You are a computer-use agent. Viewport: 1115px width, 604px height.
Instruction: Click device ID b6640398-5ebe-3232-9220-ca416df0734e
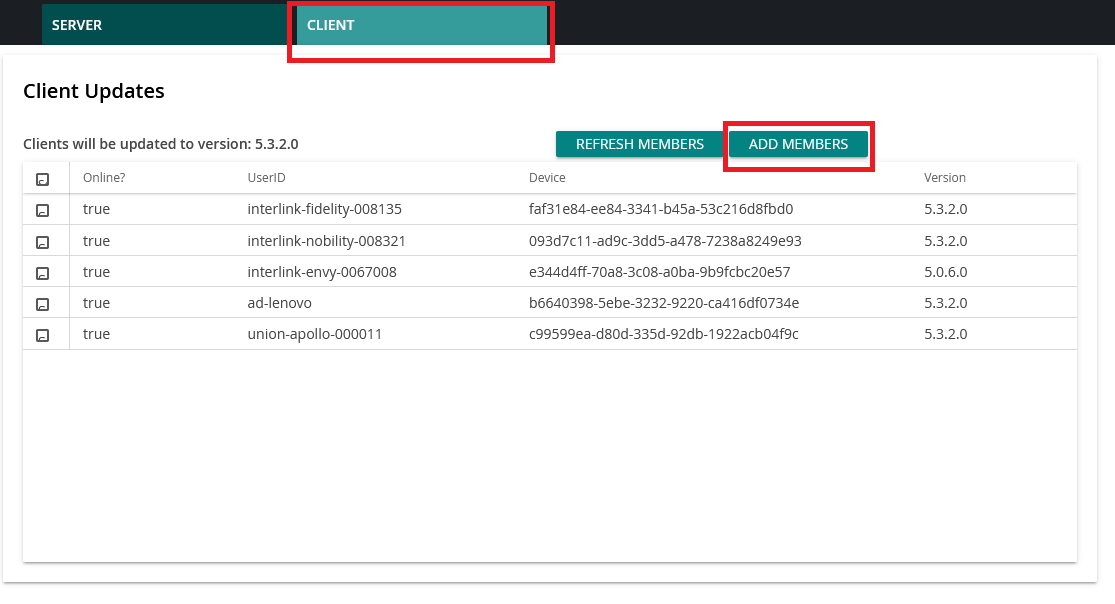pos(663,303)
